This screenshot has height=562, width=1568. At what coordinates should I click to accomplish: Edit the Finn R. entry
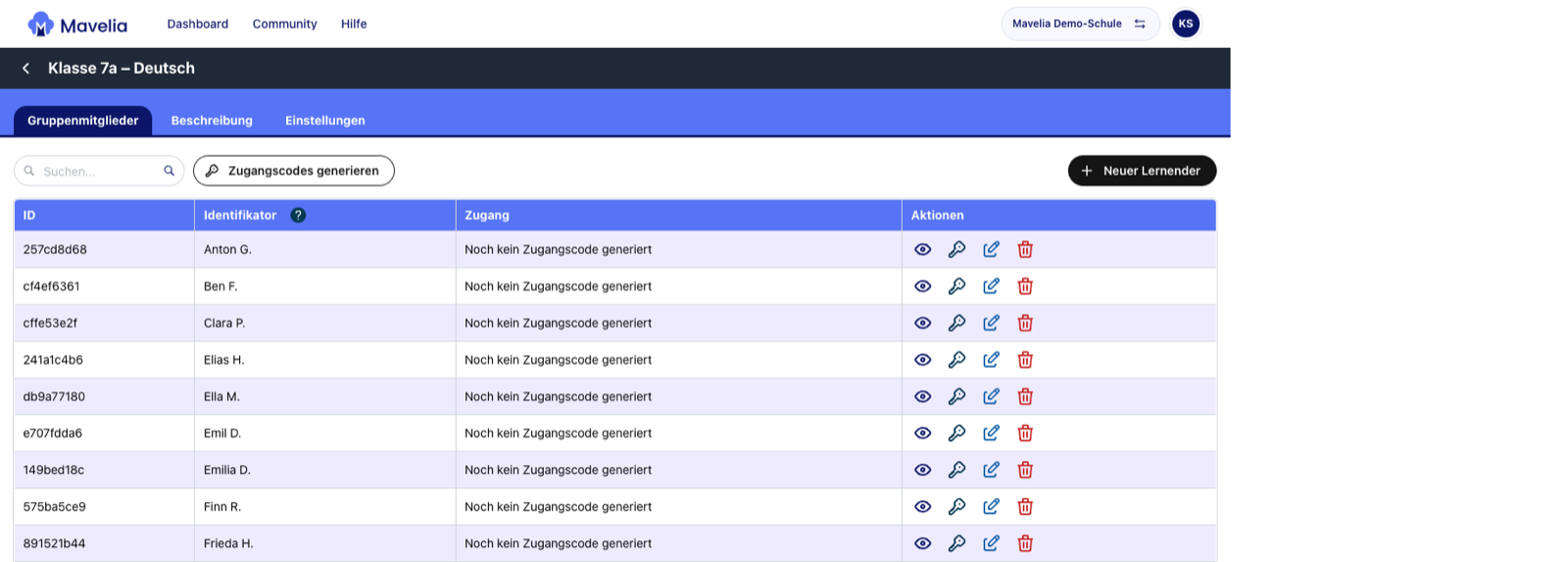991,506
